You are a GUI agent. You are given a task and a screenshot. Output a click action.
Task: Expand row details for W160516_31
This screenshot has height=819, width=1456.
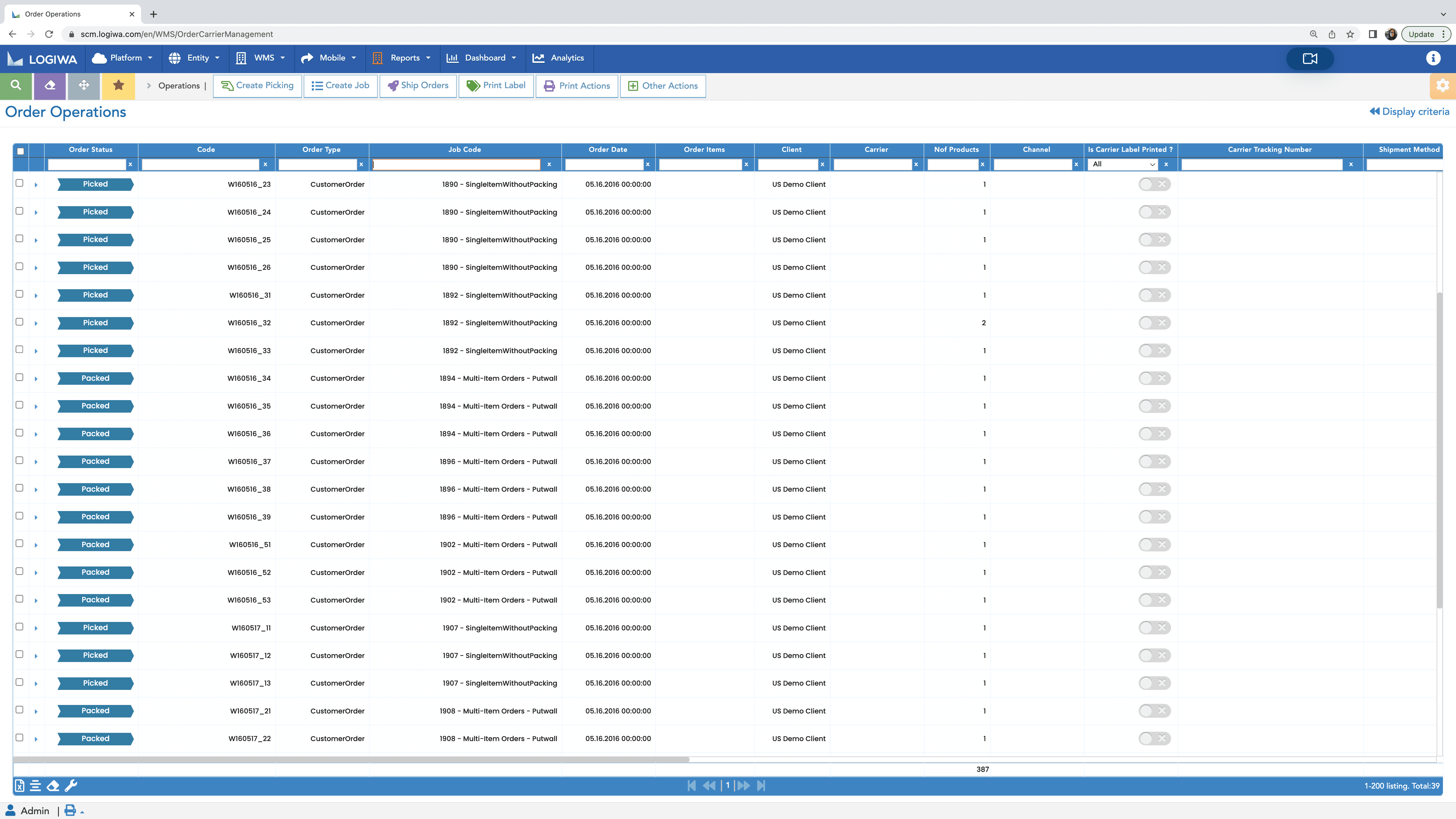36,296
